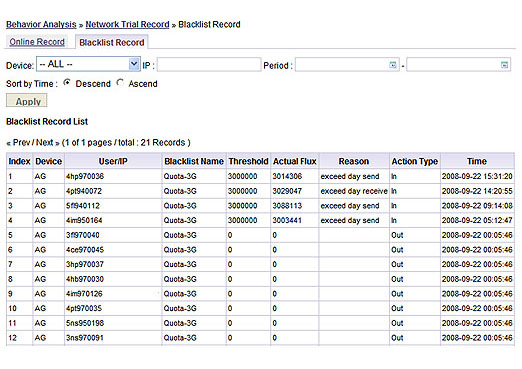Screen dimensions: 522x369
Task: Go to the Next page link
Action: (48, 143)
